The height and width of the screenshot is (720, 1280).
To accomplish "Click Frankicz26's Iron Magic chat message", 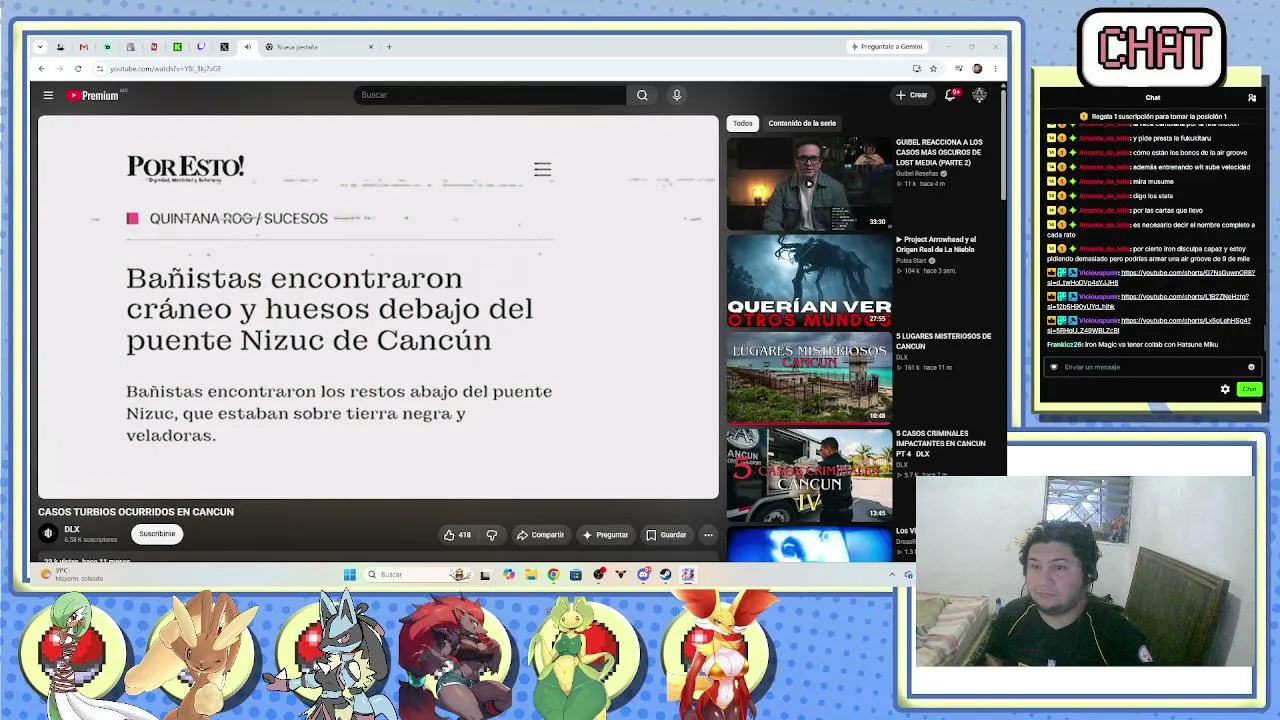I will (1132, 344).
